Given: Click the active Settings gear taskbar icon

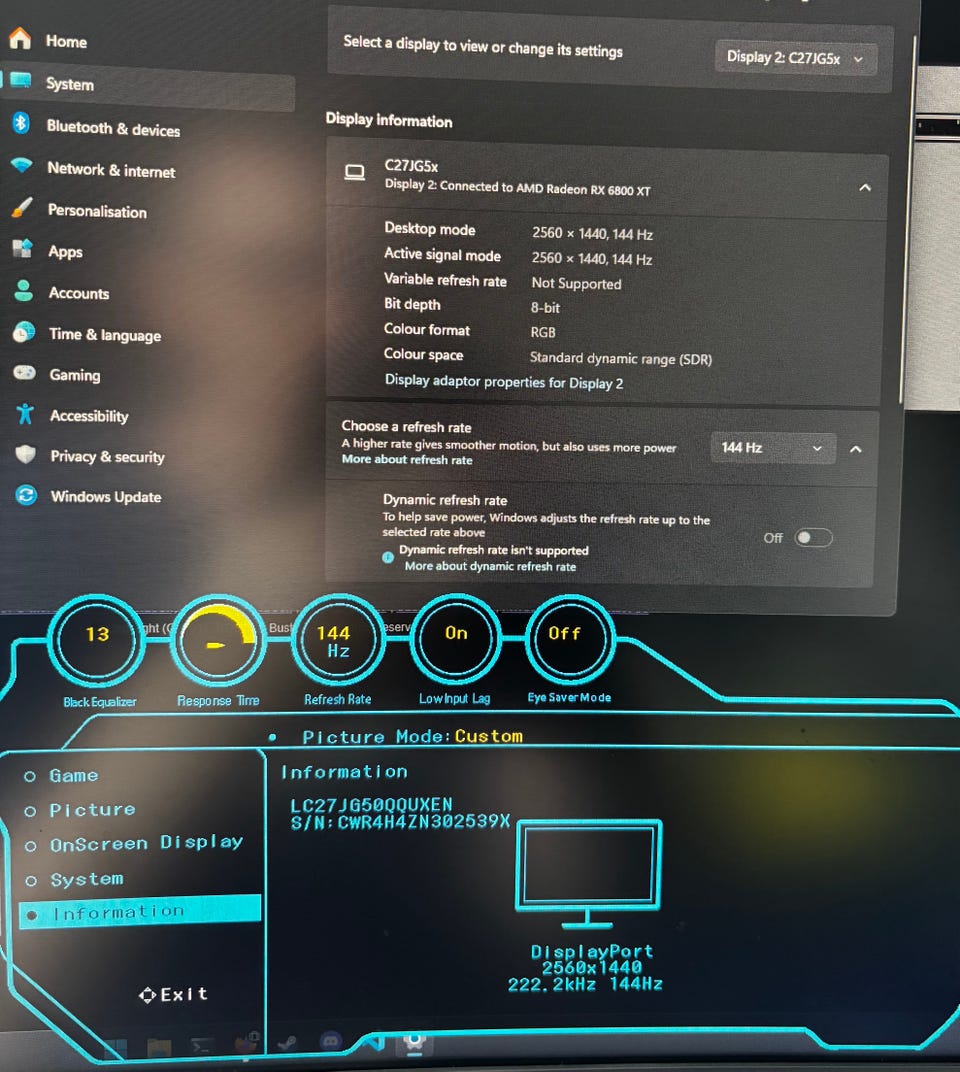Looking at the screenshot, I should click(x=414, y=1041).
